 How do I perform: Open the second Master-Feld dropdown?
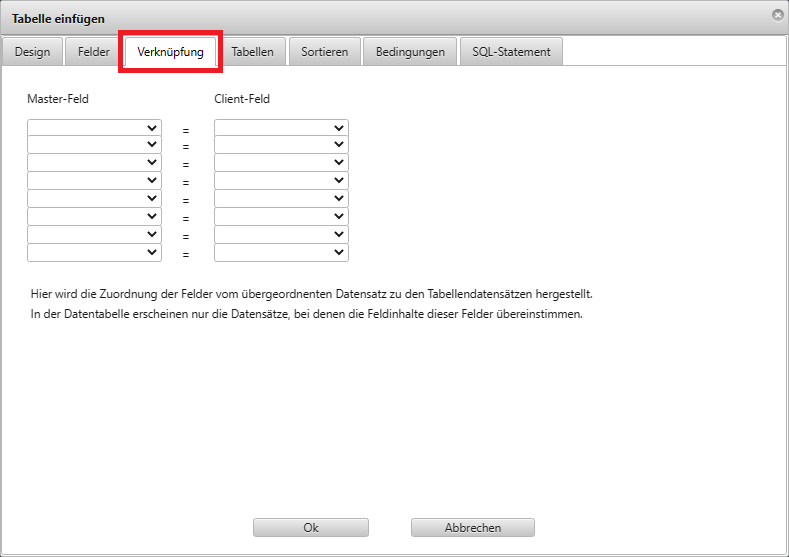(94, 145)
